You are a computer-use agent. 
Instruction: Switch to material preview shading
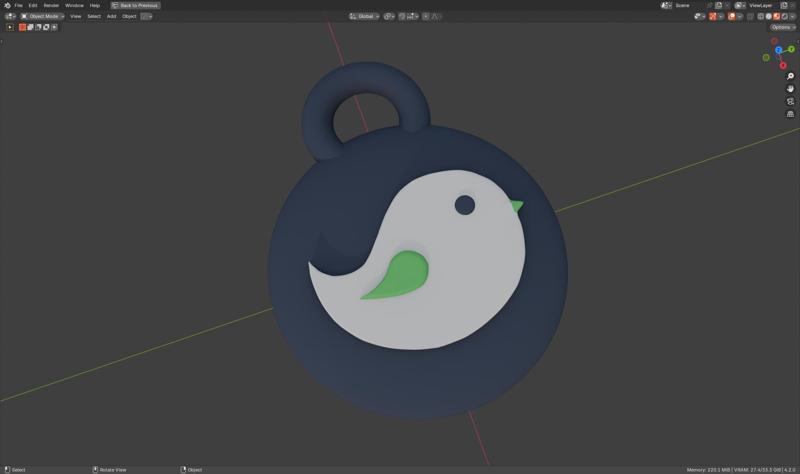(x=777, y=16)
